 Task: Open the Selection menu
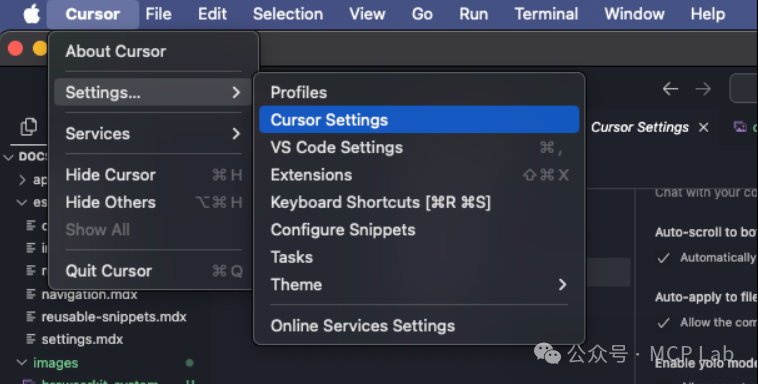coord(288,14)
